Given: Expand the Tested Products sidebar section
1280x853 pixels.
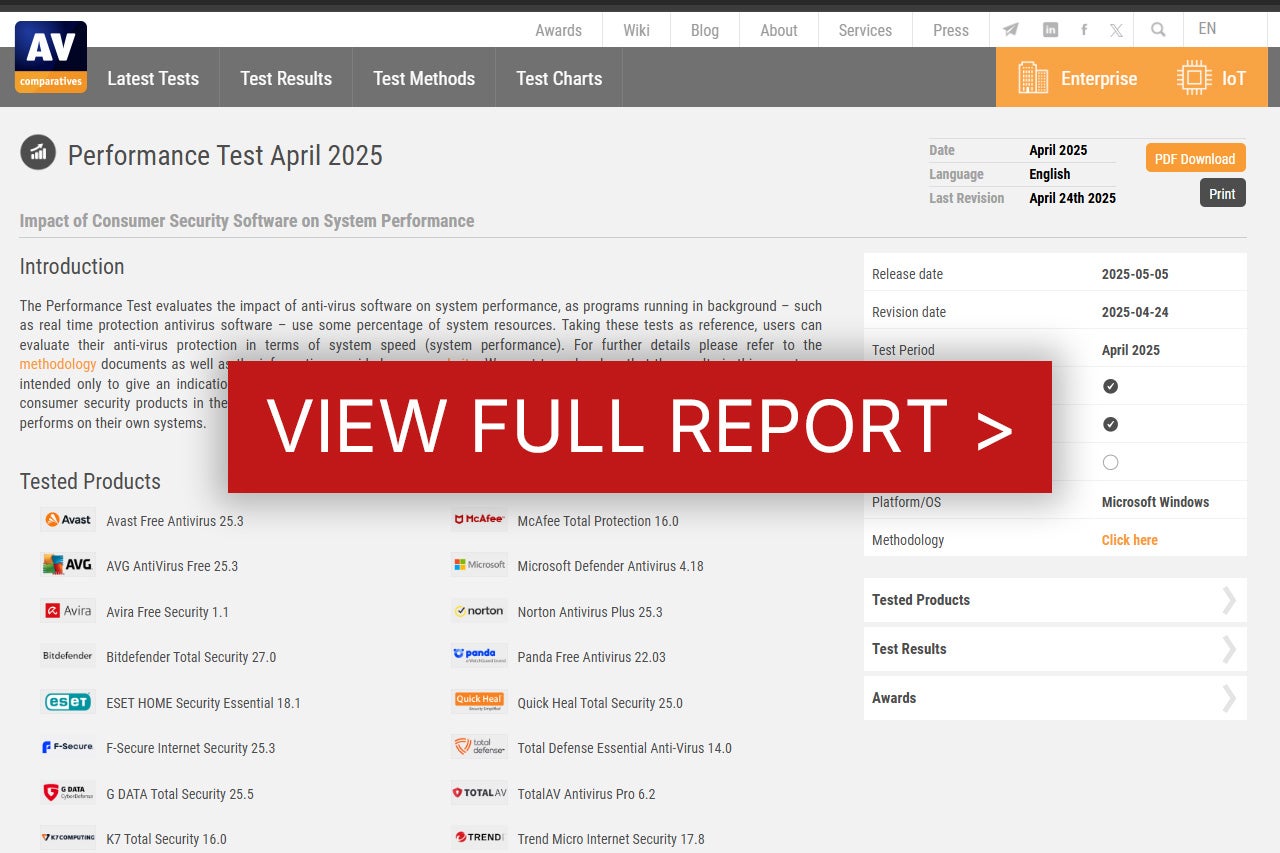Looking at the screenshot, I should pyautogui.click(x=1054, y=600).
